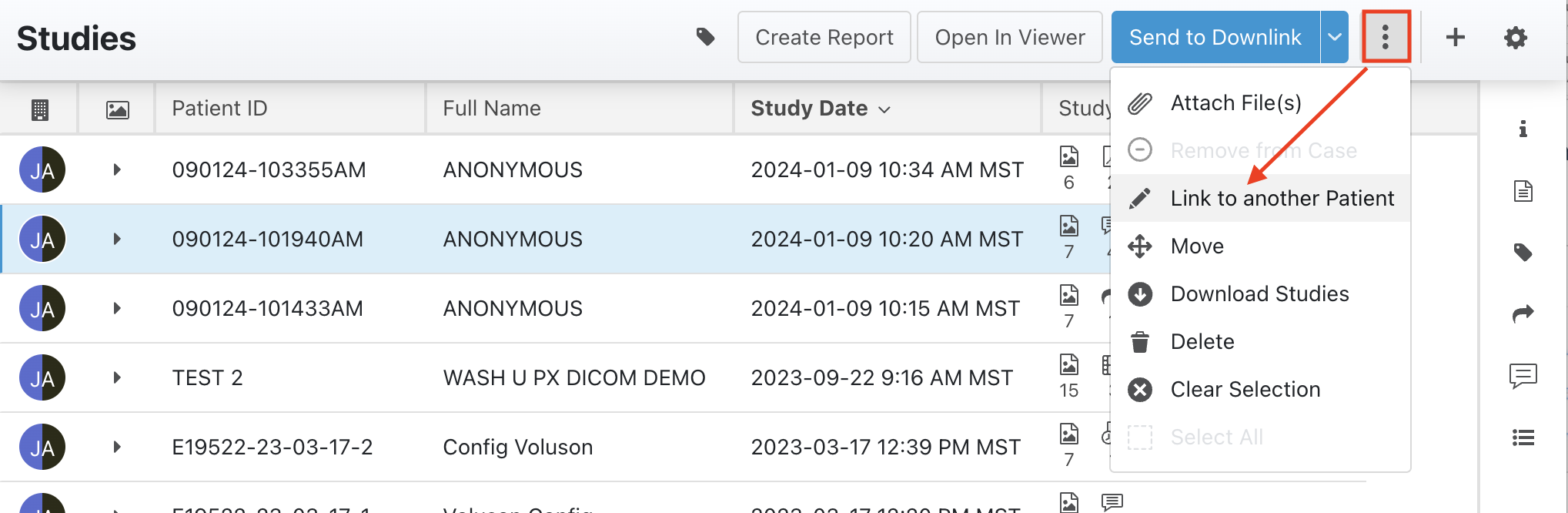This screenshot has width=1568, height=513.
Task: Click the list icon in the right sidebar
Action: click(x=1523, y=438)
